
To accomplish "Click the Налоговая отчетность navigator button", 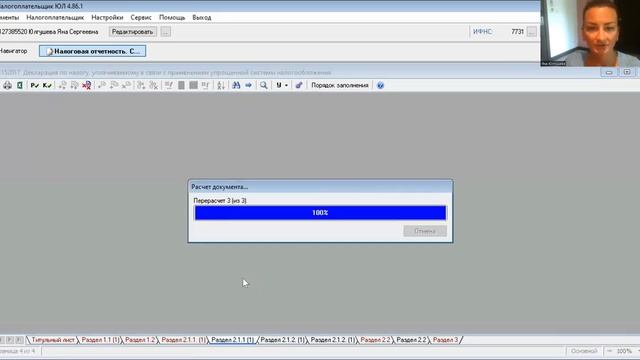I will [93, 51].
